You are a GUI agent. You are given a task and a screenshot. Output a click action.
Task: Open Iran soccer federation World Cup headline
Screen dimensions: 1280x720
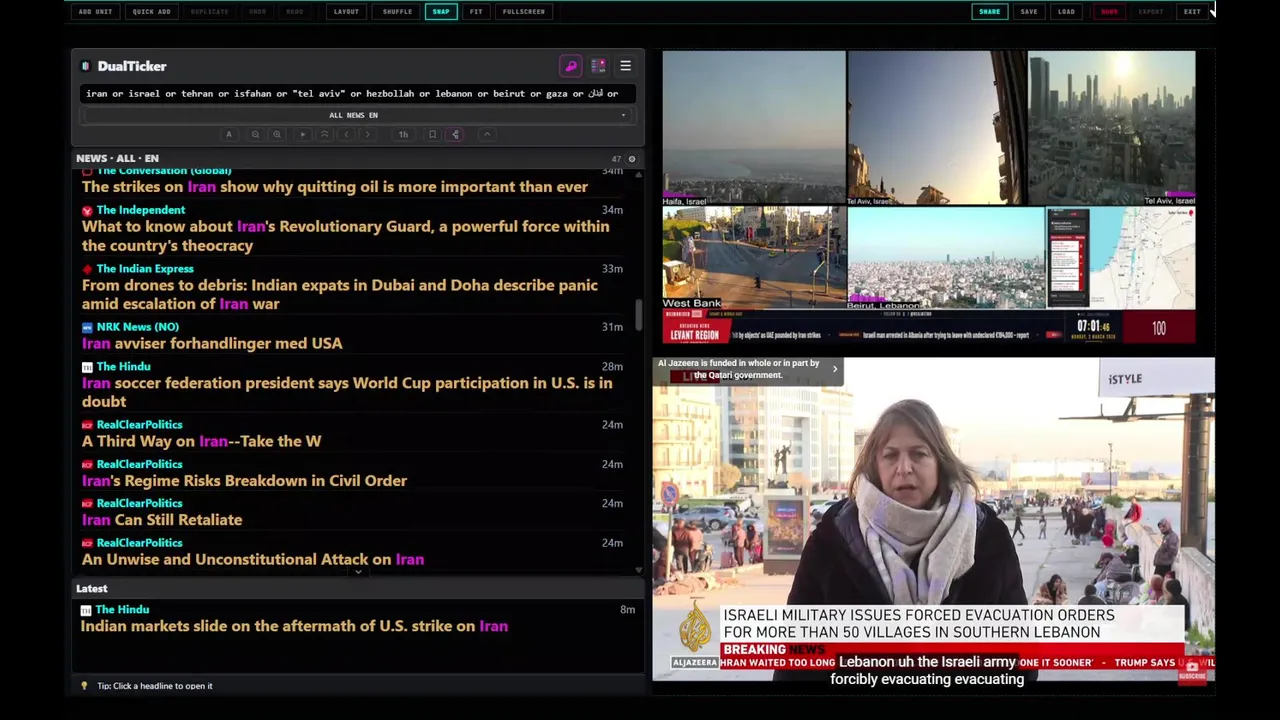(x=347, y=392)
